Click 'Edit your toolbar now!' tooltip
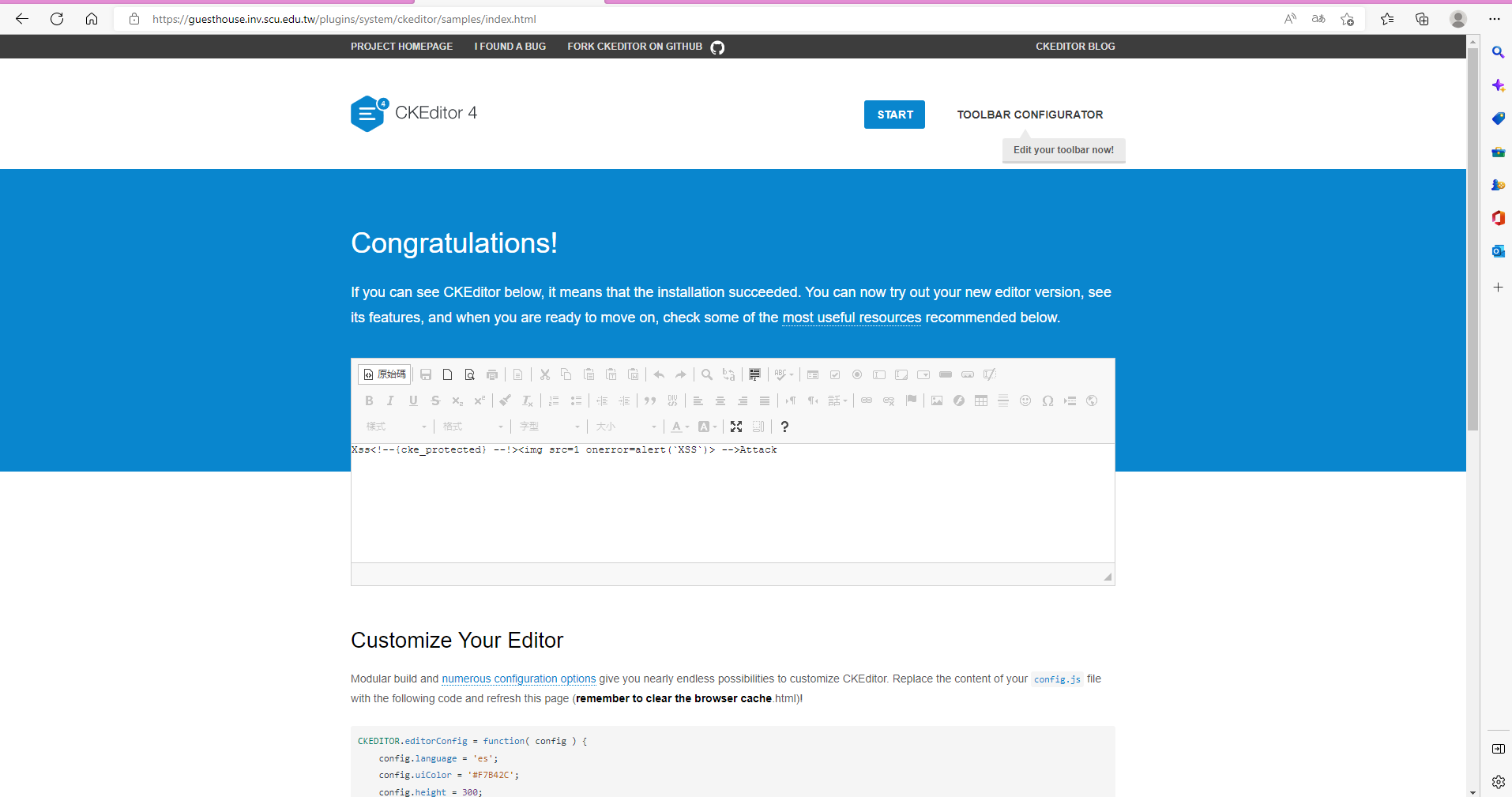Image resolution: width=1512 pixels, height=797 pixels. pos(1063,150)
